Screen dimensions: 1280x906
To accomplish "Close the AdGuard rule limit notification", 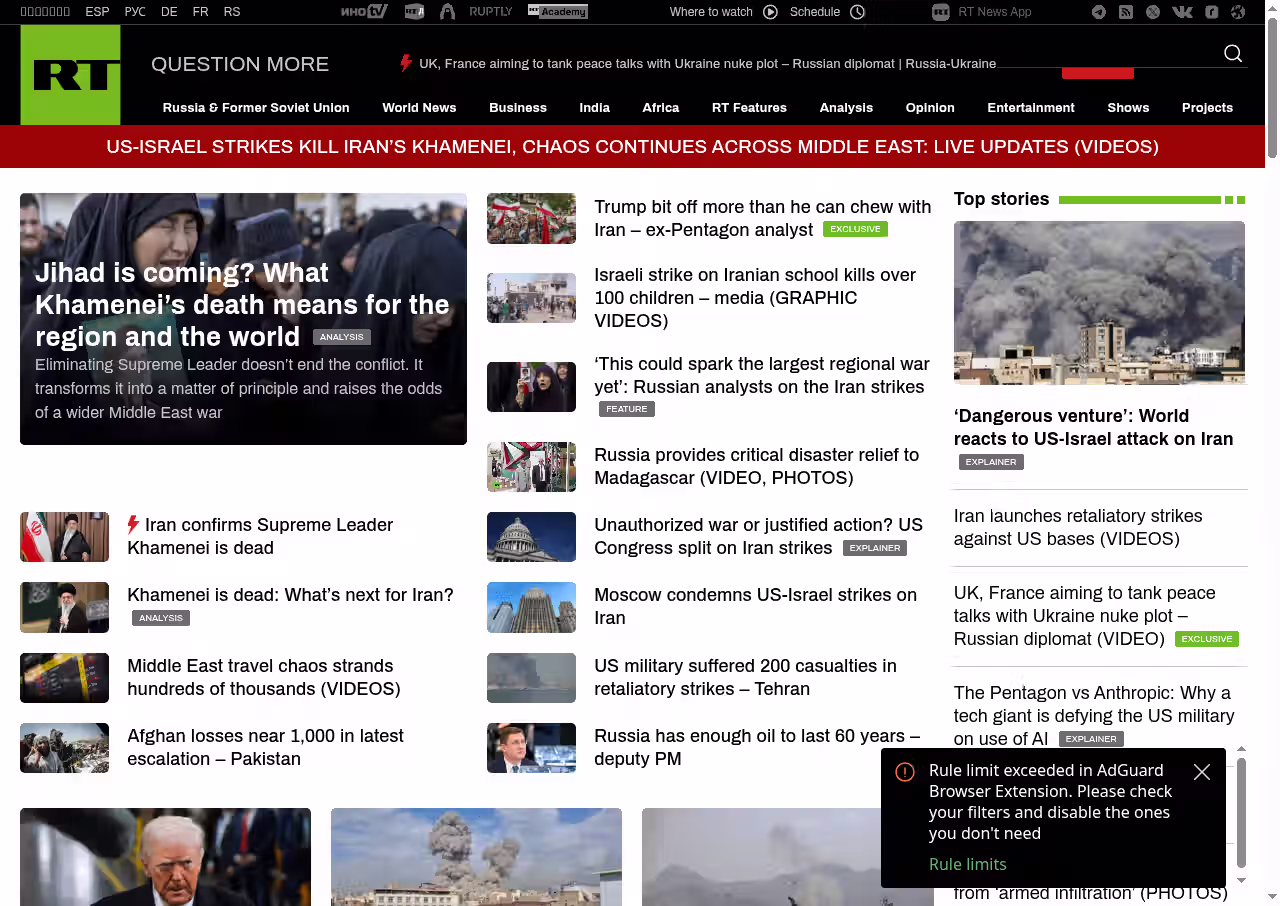I will [x=1202, y=772].
